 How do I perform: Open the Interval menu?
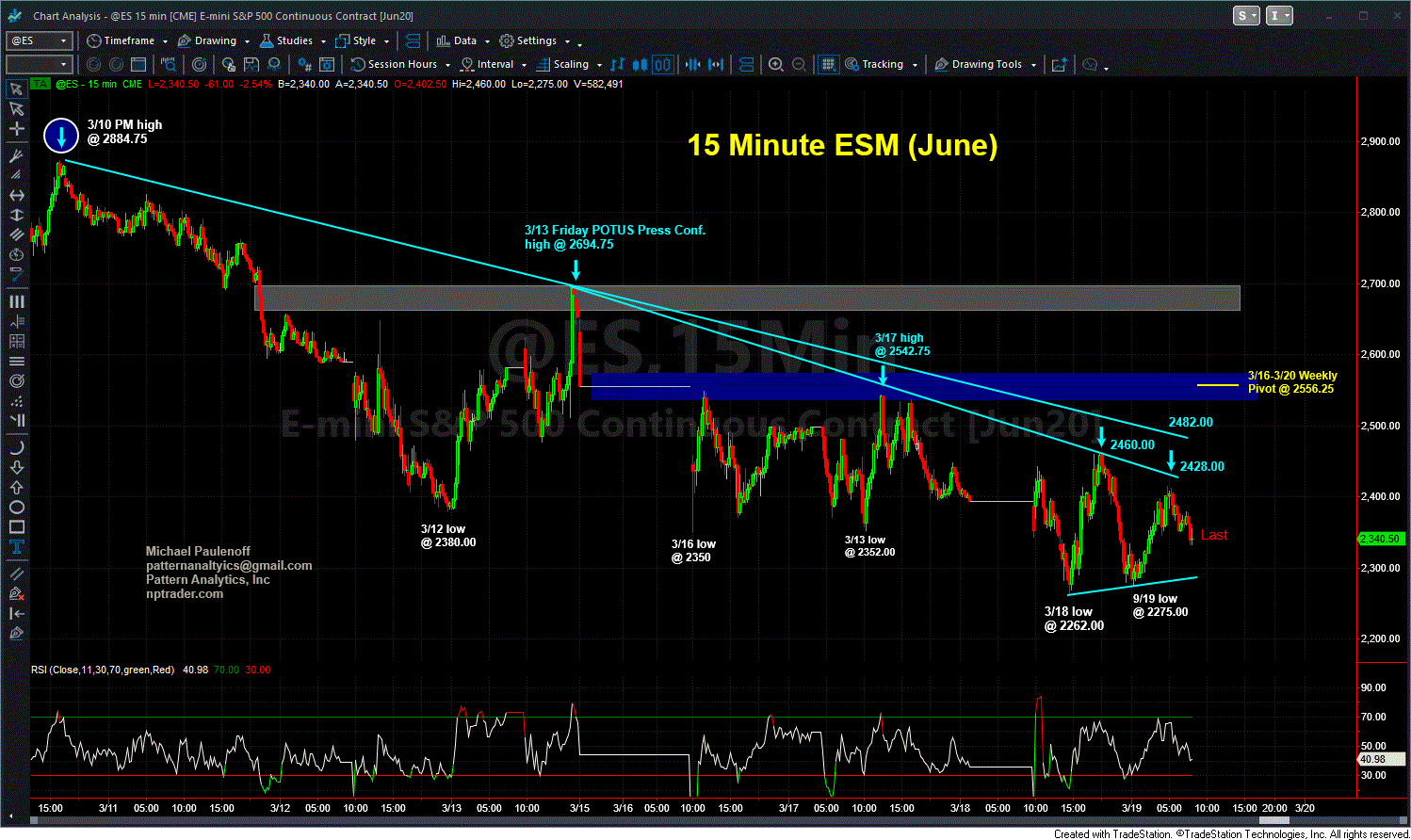click(493, 65)
